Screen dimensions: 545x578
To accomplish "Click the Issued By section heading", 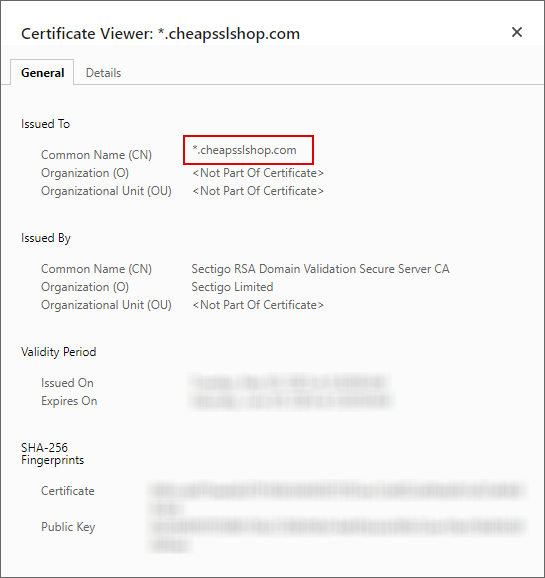I will tap(46, 238).
